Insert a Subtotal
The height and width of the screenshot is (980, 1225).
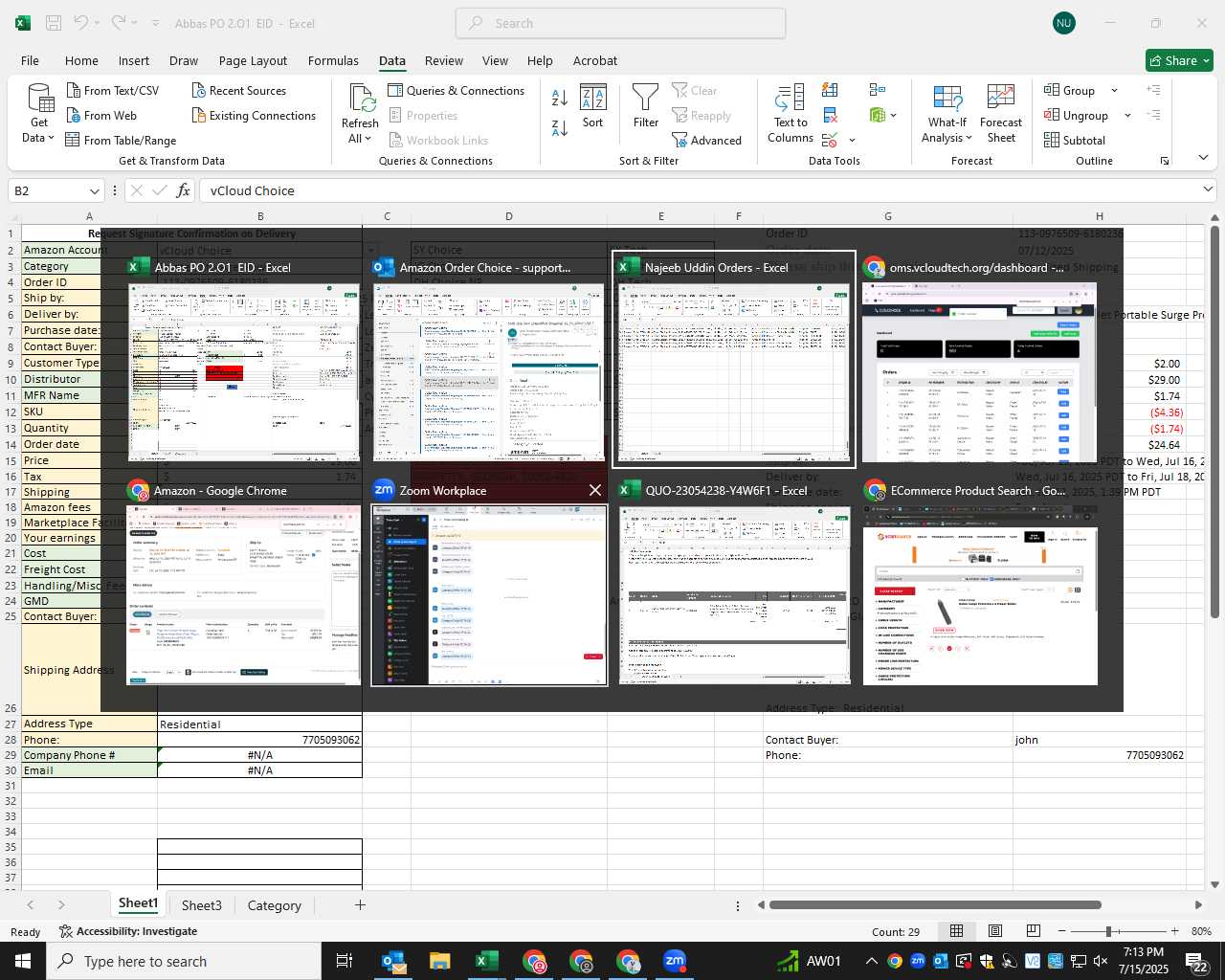coord(1075,140)
